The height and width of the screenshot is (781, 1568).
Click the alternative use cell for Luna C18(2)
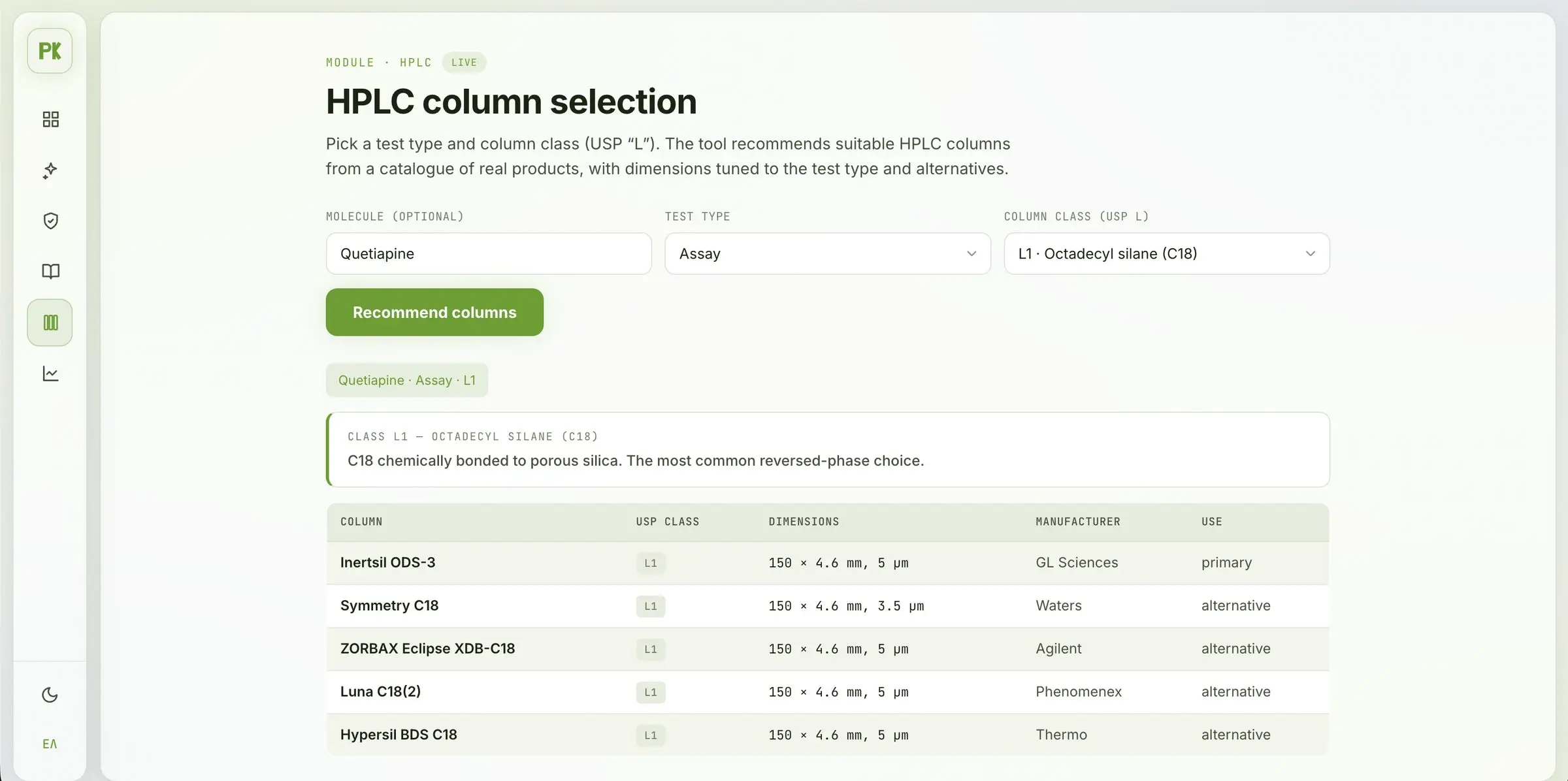point(1235,692)
